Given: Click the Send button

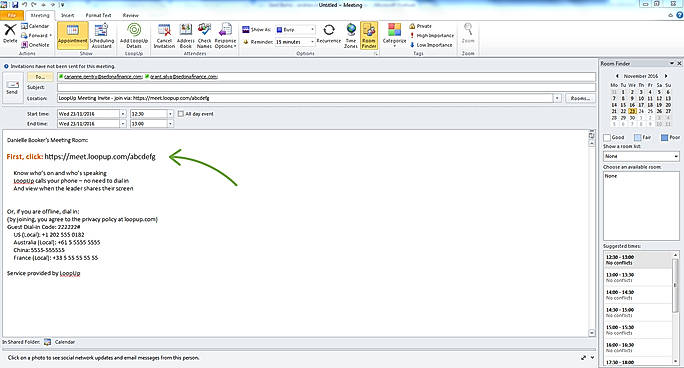Looking at the screenshot, I should click(12, 87).
